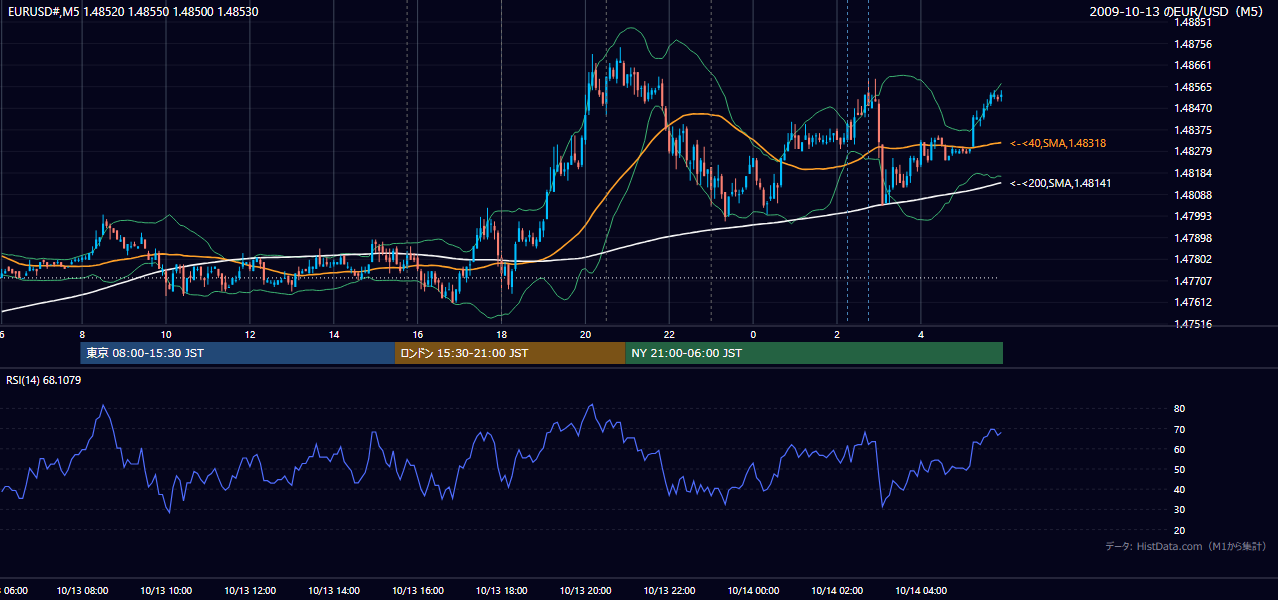The height and width of the screenshot is (600, 1278).
Task: Click price axis value 1.48661
Action: coord(1193,65)
